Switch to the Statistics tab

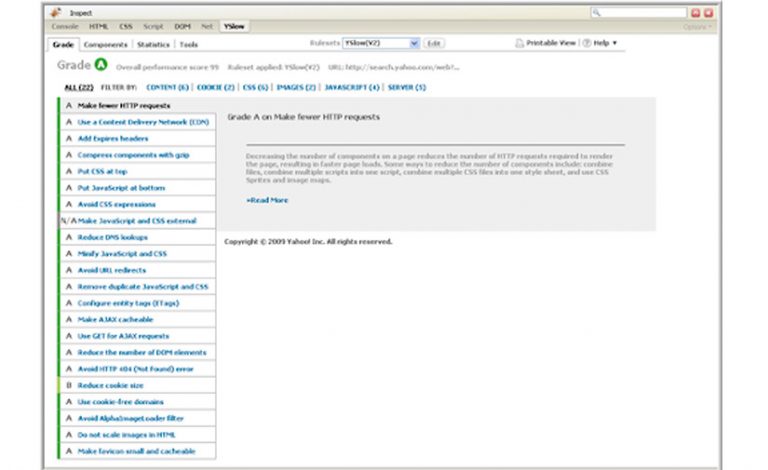pos(153,45)
